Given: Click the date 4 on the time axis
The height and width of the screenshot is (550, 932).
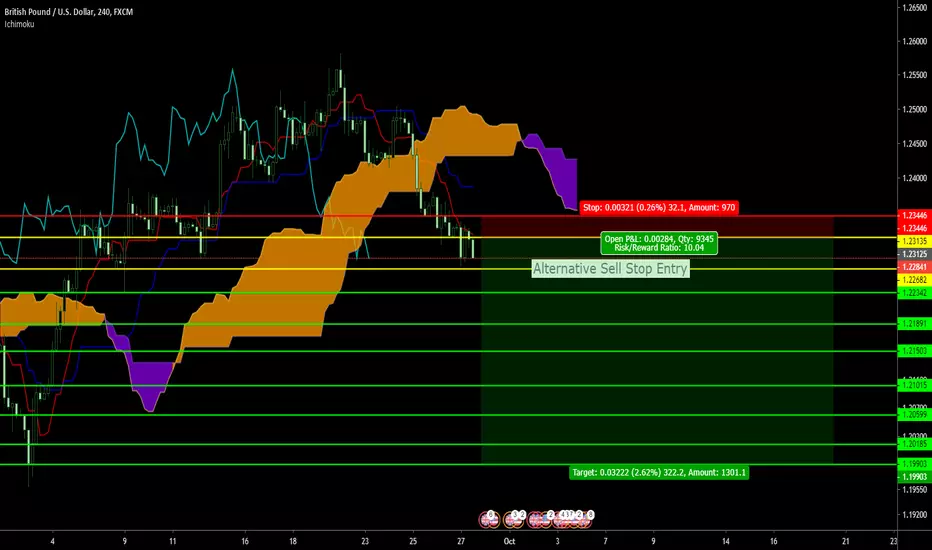Looking at the screenshot, I should 52,541.
